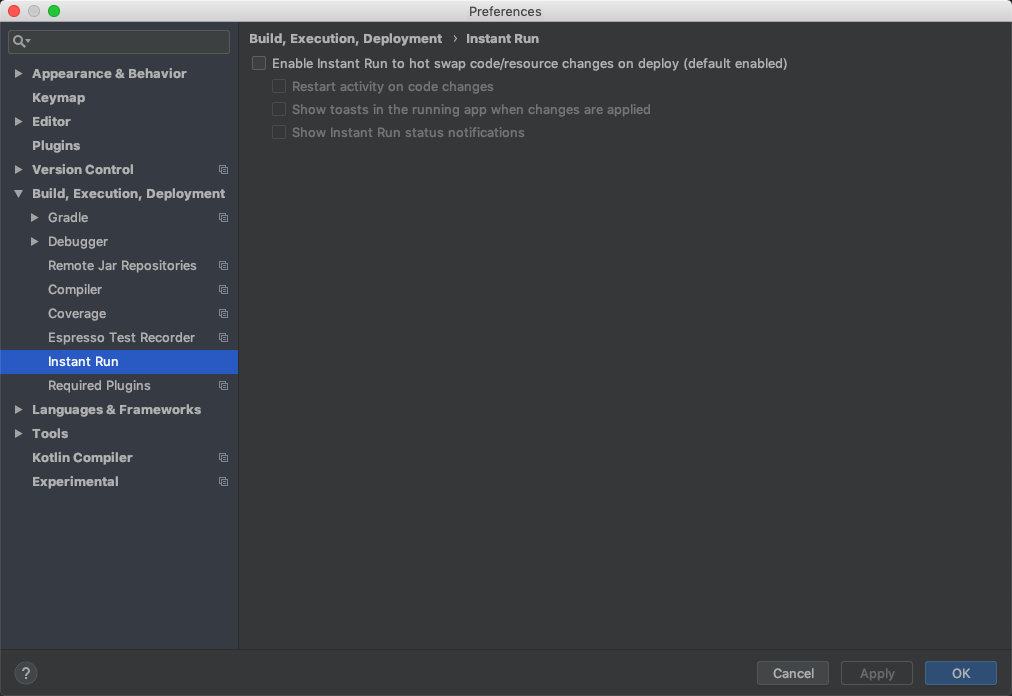The image size is (1012, 696).
Task: Confirm preferences with OK button
Action: tap(960, 673)
